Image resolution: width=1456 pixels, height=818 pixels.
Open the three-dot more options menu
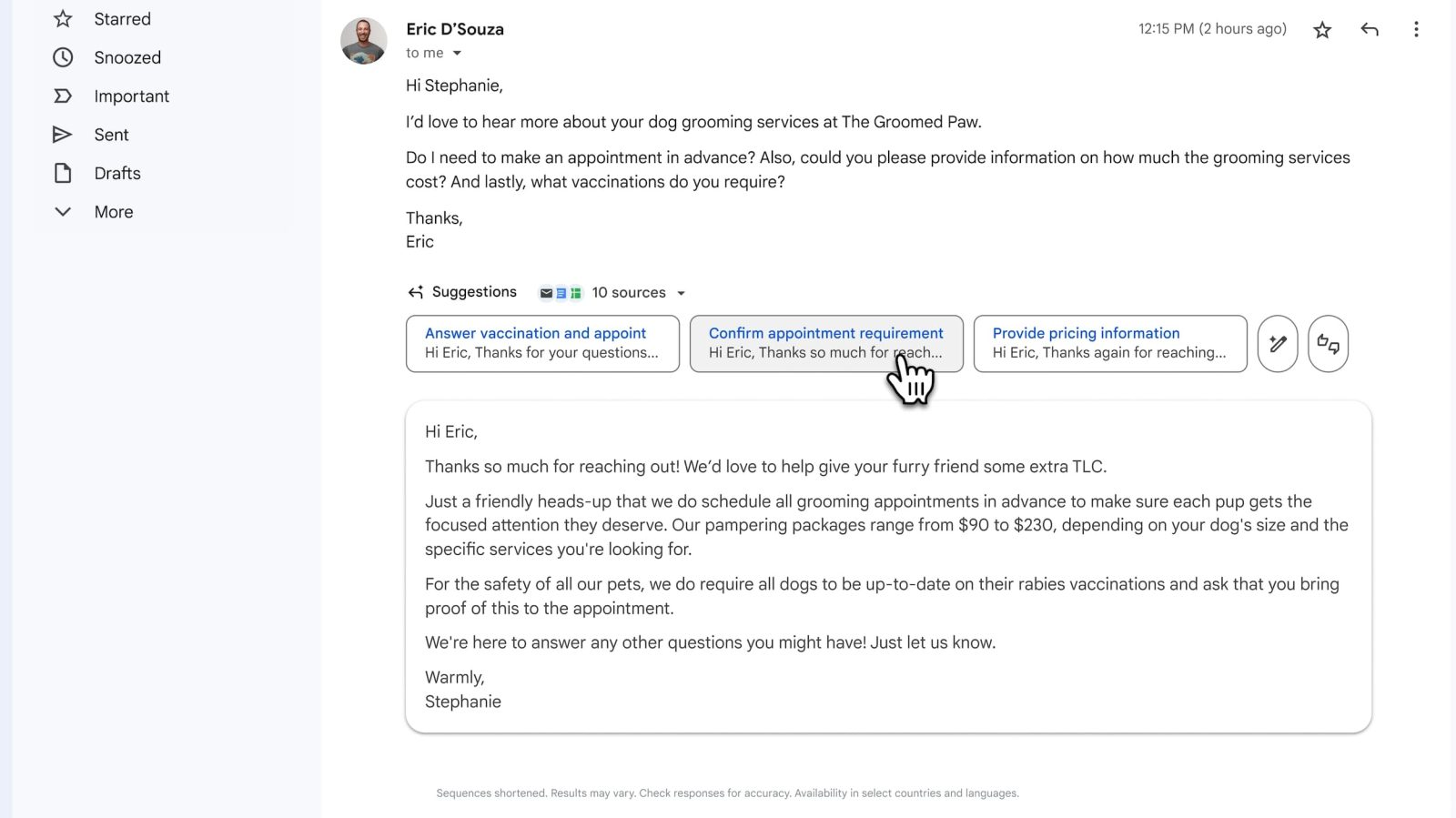tap(1416, 30)
